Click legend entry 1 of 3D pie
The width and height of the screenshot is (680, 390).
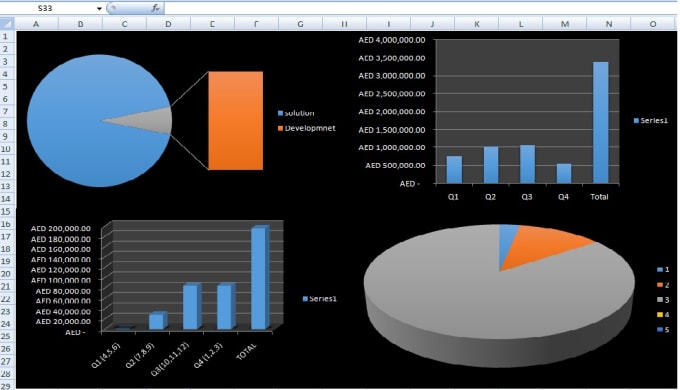pyautogui.click(x=663, y=269)
